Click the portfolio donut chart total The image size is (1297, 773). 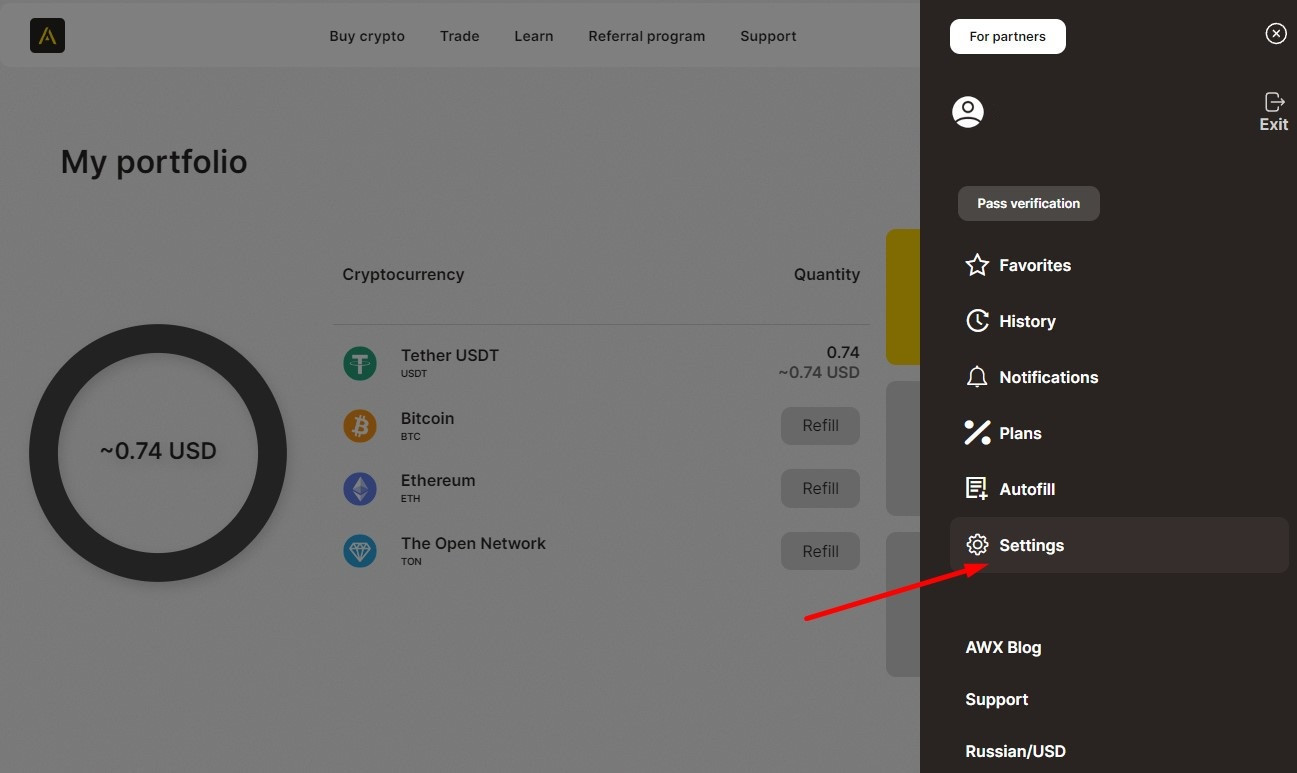tap(158, 451)
